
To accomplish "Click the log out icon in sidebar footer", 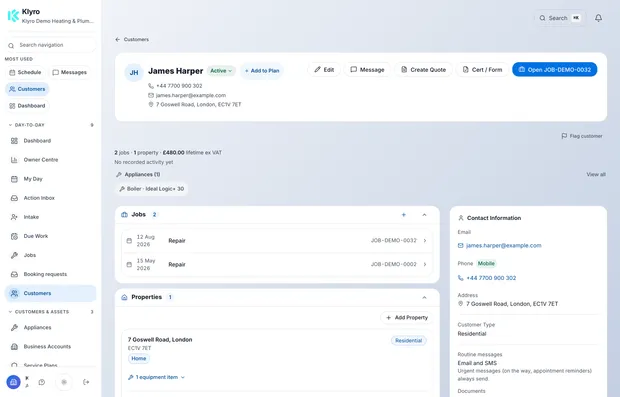I will (86, 382).
